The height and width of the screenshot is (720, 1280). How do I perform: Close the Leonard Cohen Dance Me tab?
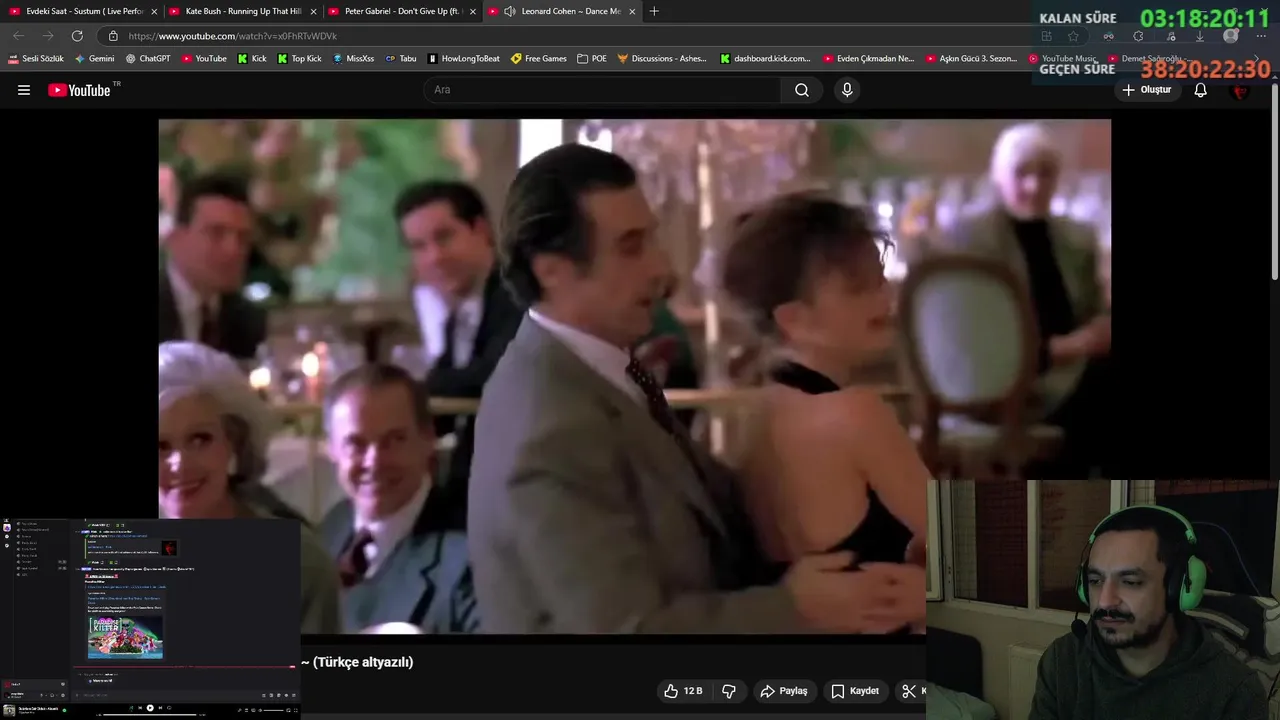tap(632, 11)
